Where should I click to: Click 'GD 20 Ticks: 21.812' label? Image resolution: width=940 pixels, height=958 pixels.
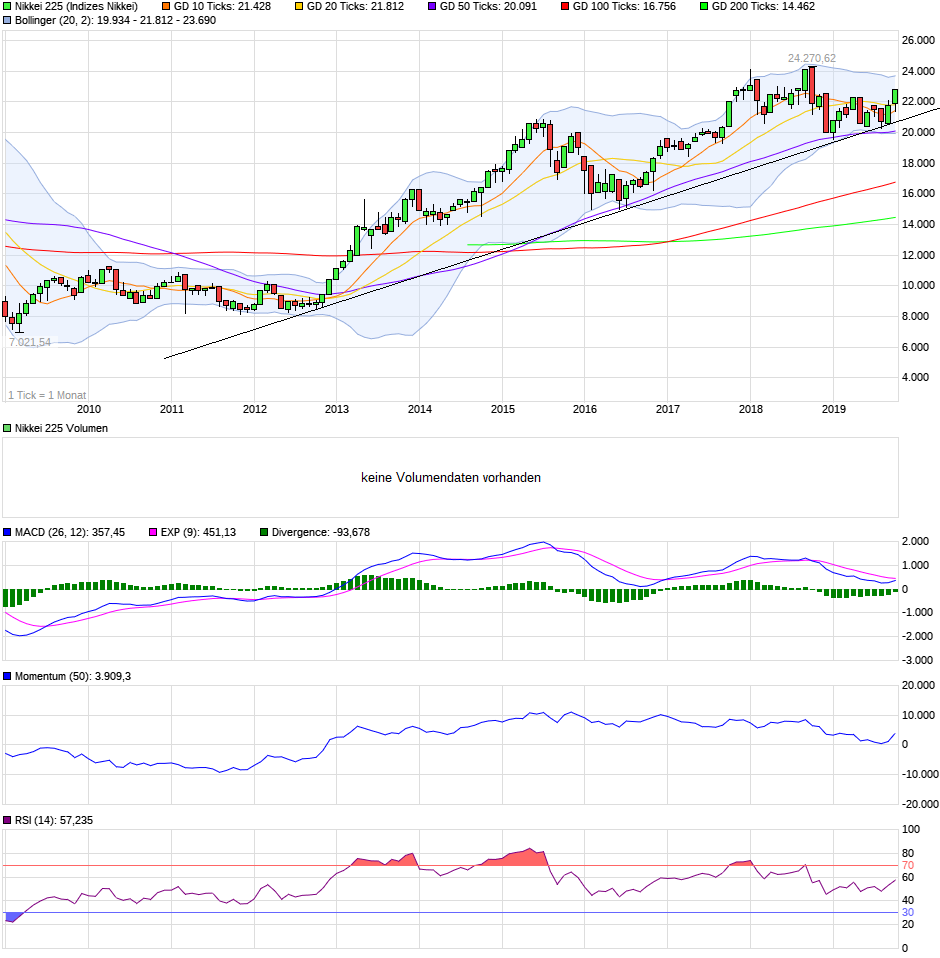click(355, 7)
